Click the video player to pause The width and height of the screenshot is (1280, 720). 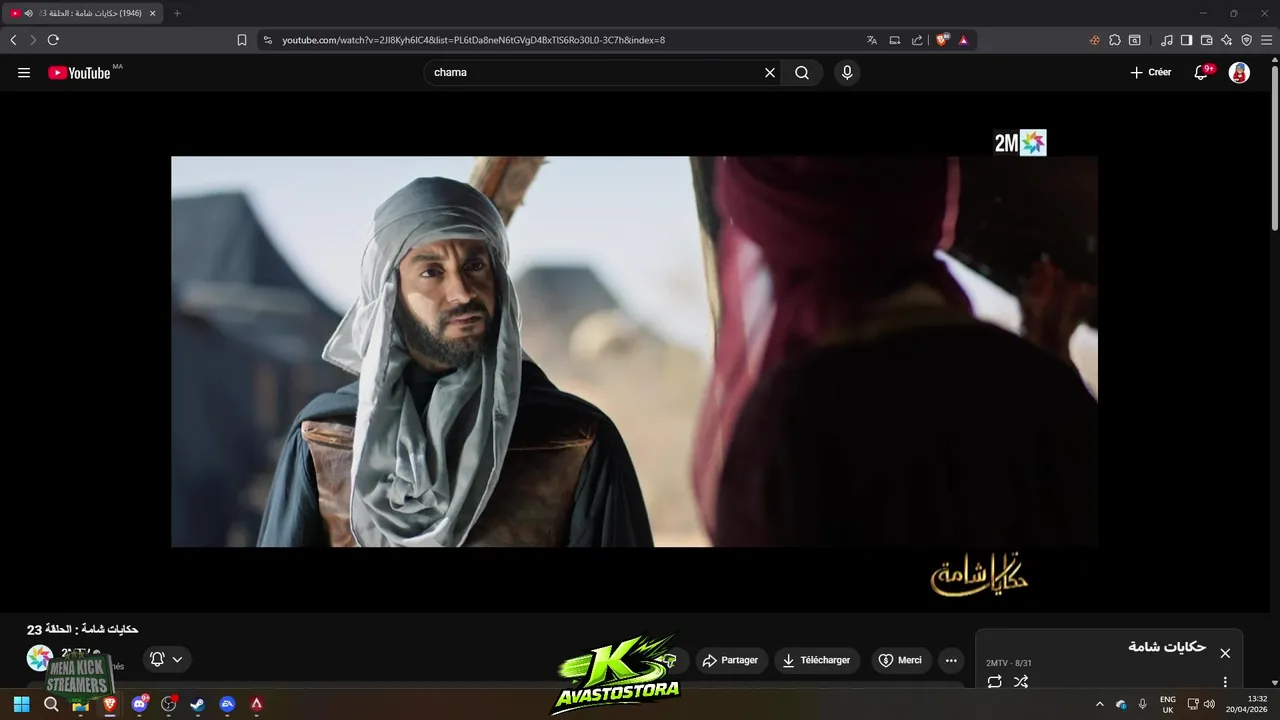(x=634, y=351)
